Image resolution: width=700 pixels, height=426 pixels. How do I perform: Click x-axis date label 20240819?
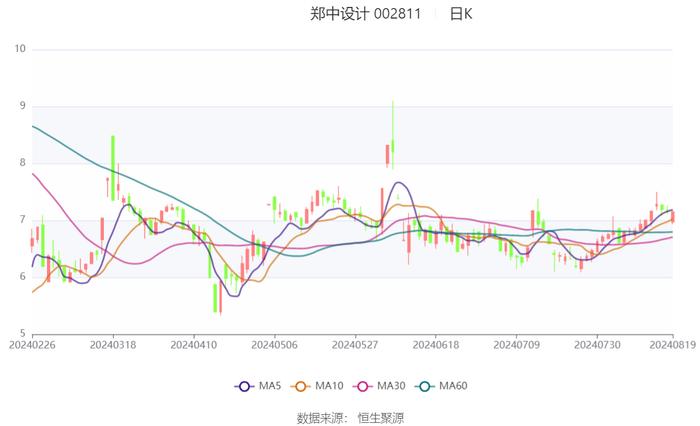[673, 345]
